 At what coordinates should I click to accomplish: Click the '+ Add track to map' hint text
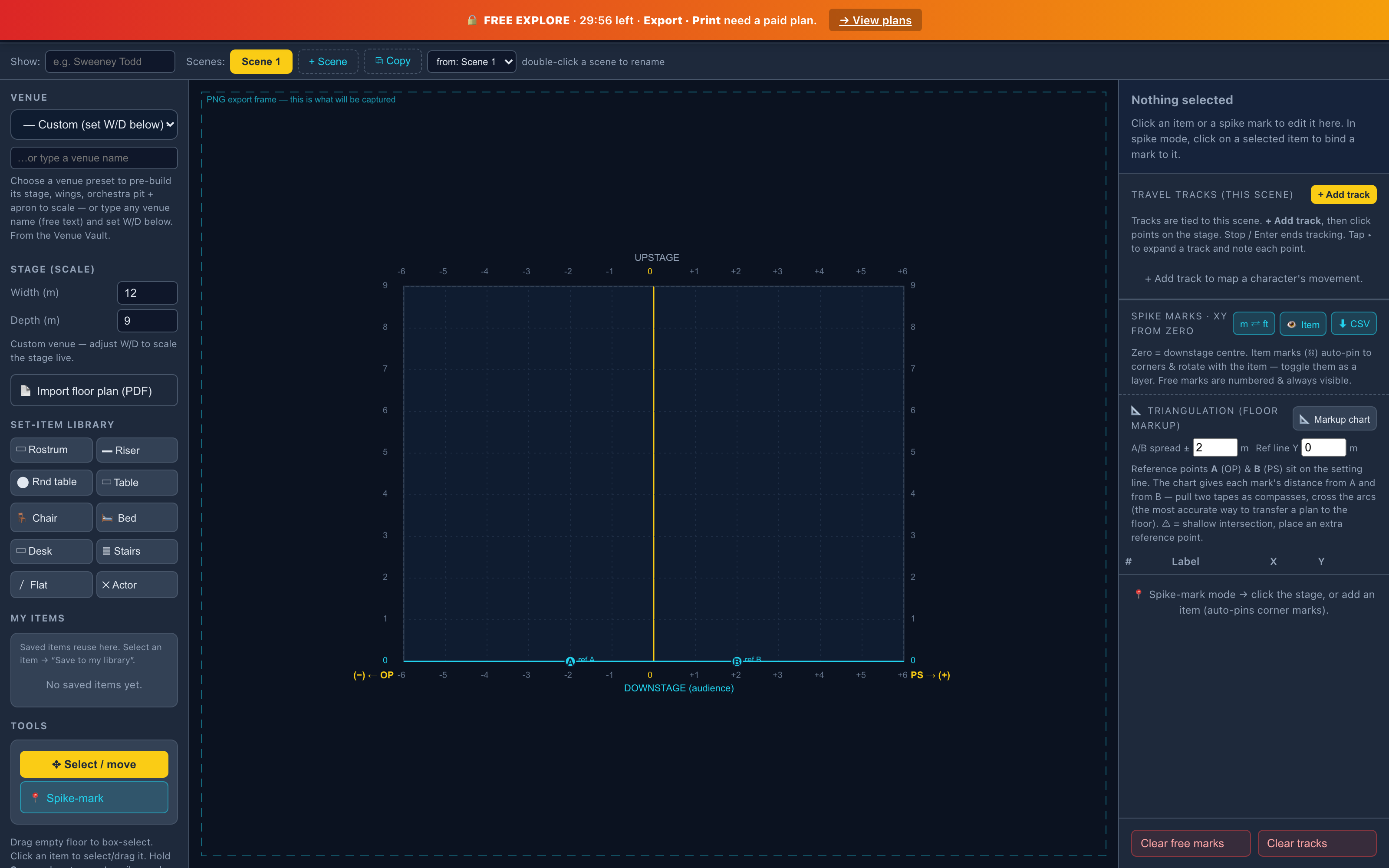[x=1253, y=279]
